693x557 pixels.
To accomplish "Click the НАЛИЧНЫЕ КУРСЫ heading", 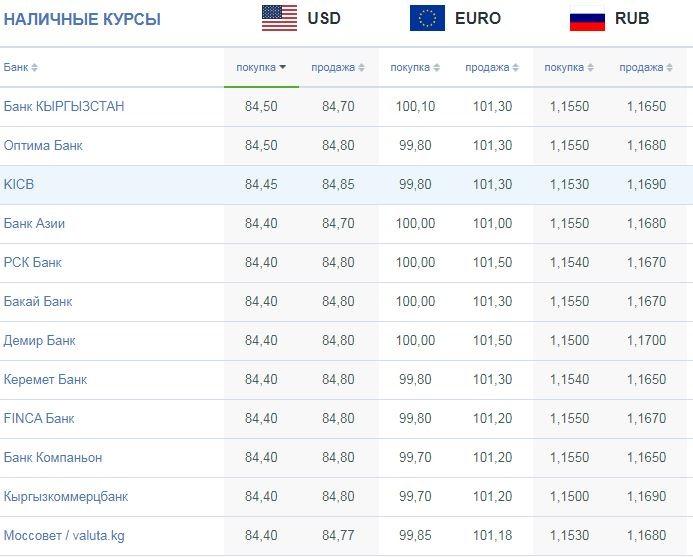I will click(x=82, y=19).
